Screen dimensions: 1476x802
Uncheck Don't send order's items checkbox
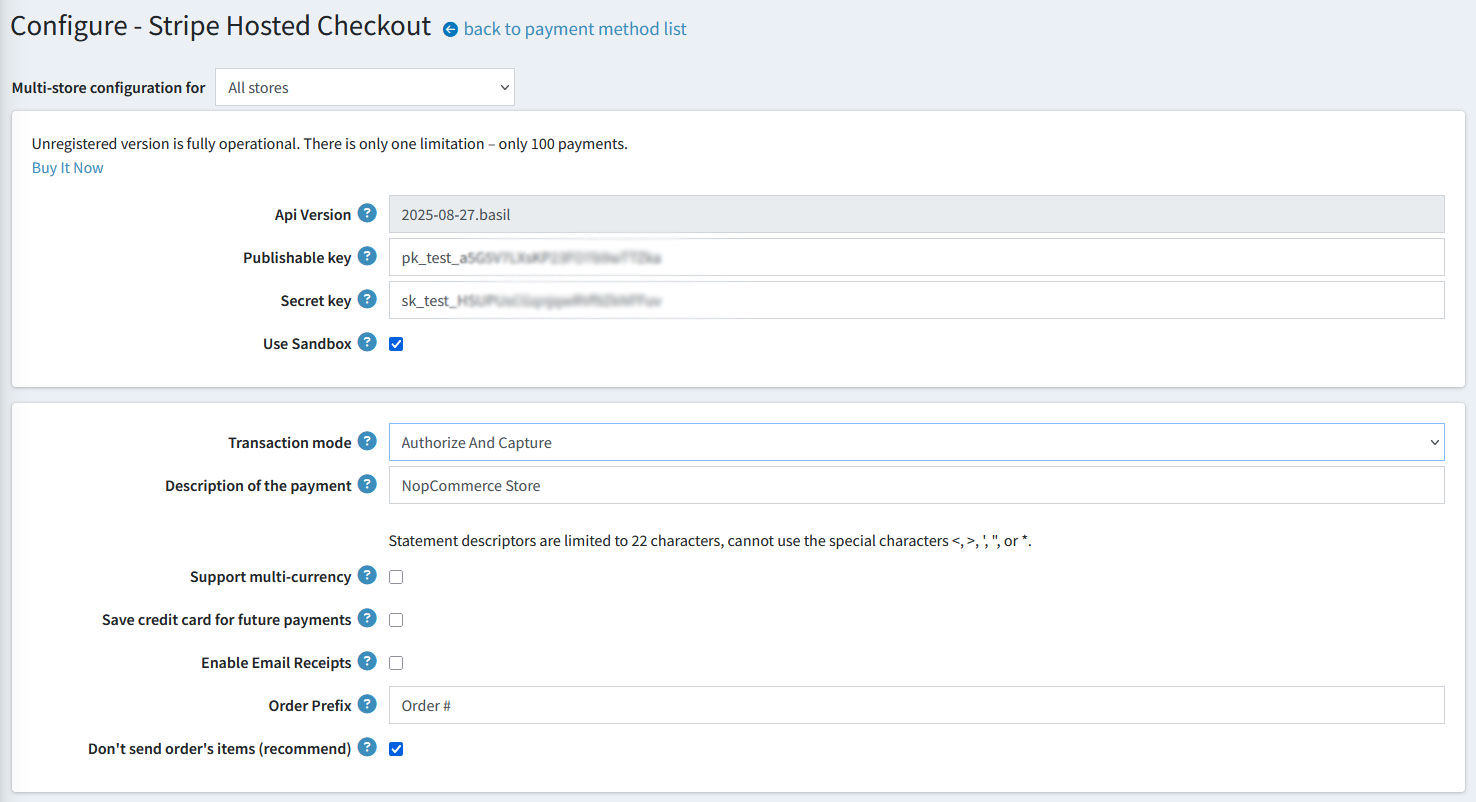(396, 749)
